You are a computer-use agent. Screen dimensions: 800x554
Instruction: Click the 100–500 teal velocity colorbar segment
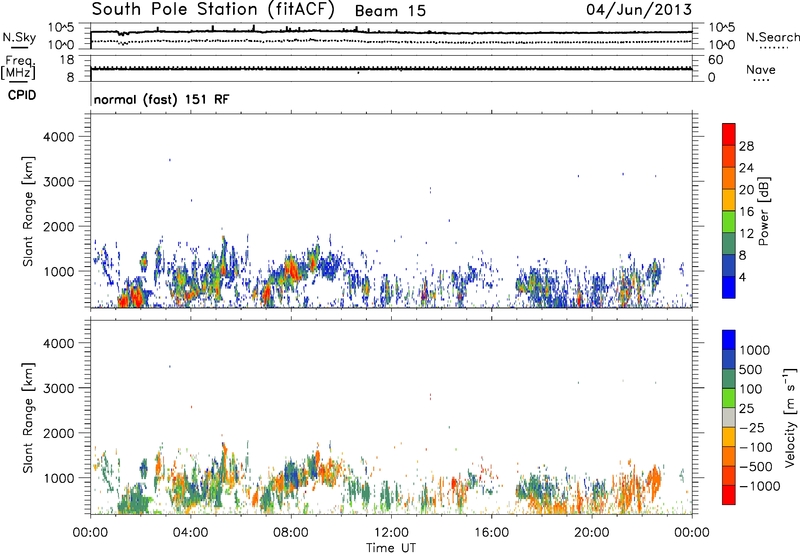point(729,379)
